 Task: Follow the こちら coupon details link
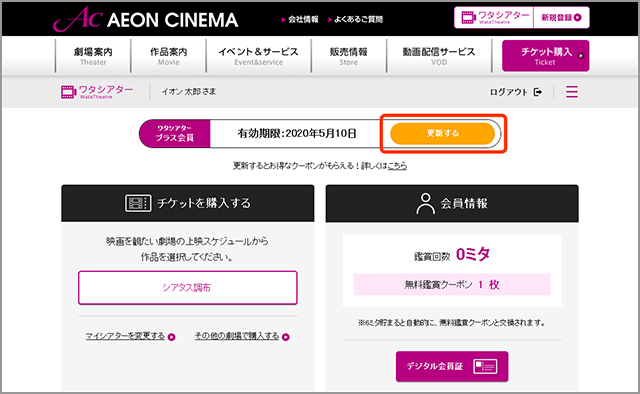(397, 166)
